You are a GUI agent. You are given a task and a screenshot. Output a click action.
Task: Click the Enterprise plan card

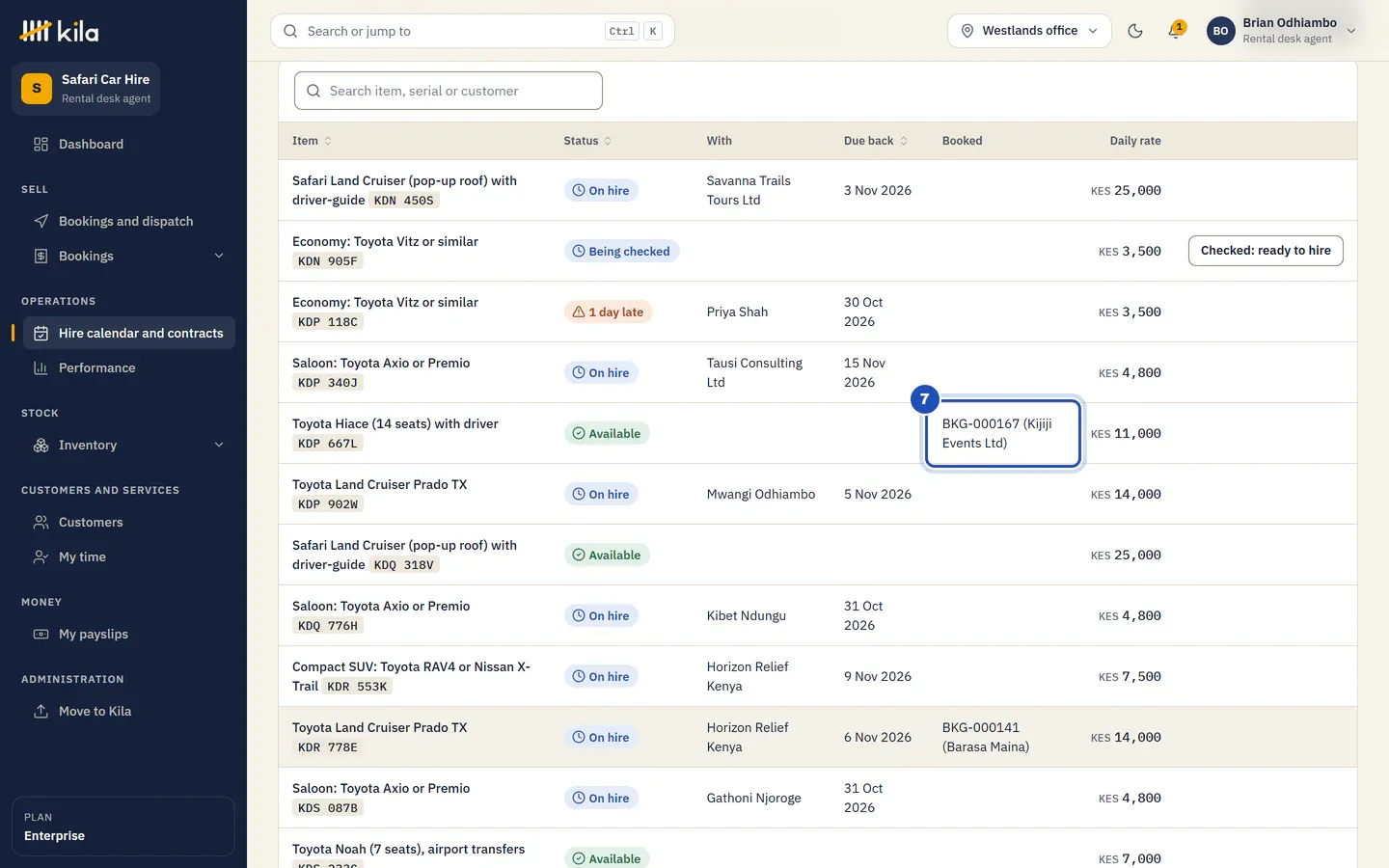click(123, 827)
